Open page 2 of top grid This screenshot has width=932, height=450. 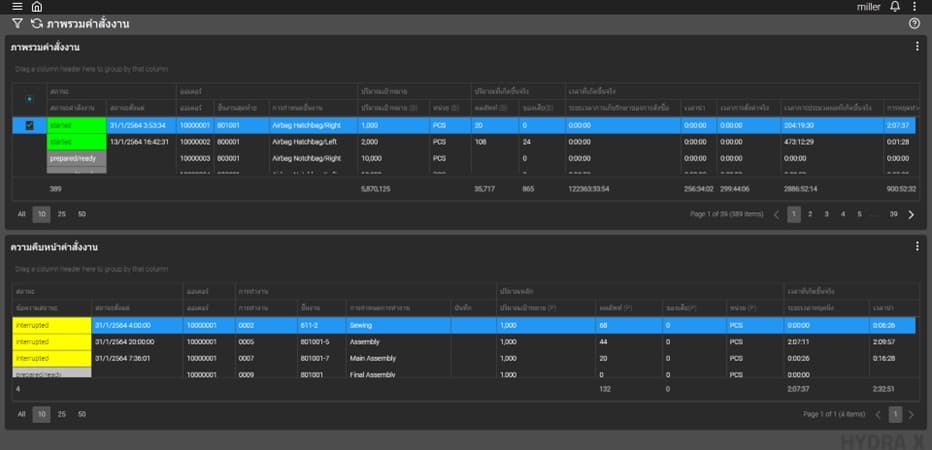point(810,215)
